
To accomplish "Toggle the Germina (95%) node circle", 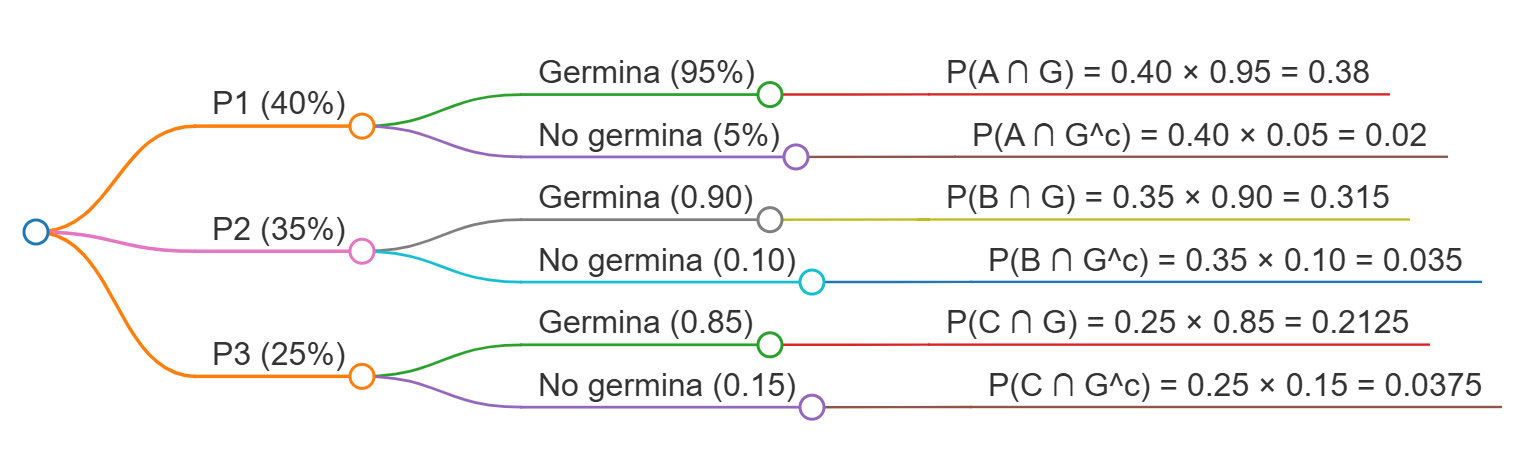I will [x=769, y=94].
